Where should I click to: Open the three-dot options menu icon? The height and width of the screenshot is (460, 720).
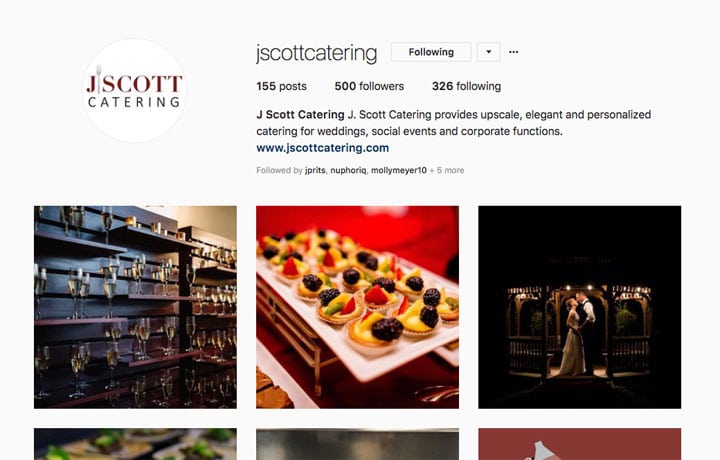(513, 52)
